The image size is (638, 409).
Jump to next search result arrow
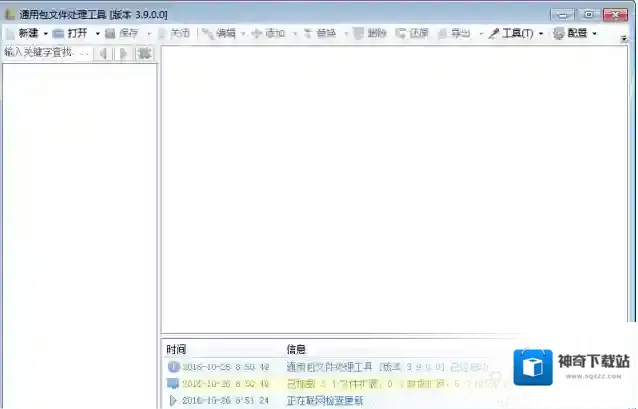click(123, 53)
